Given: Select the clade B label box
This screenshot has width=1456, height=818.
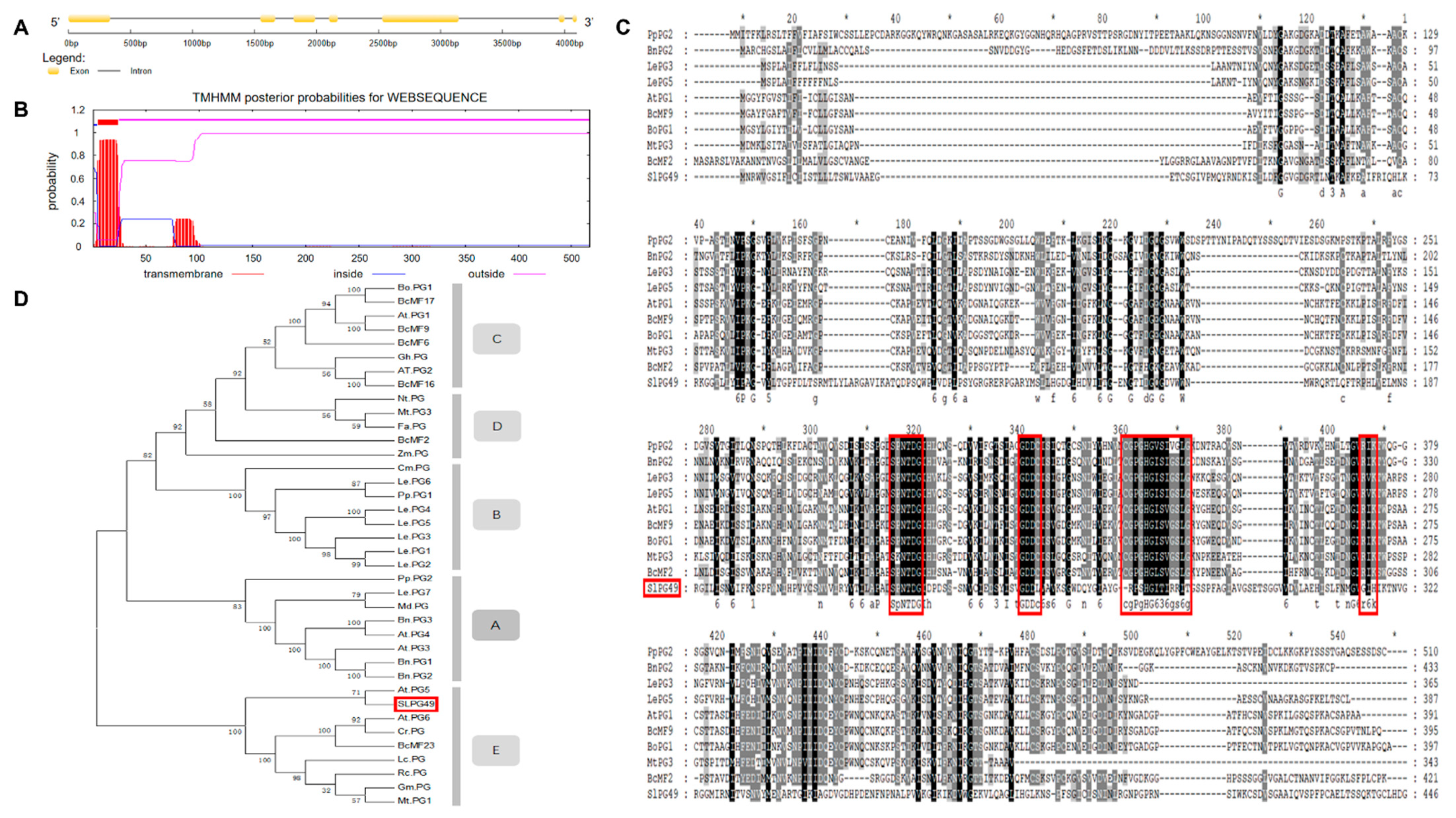Looking at the screenshot, I should [x=496, y=515].
